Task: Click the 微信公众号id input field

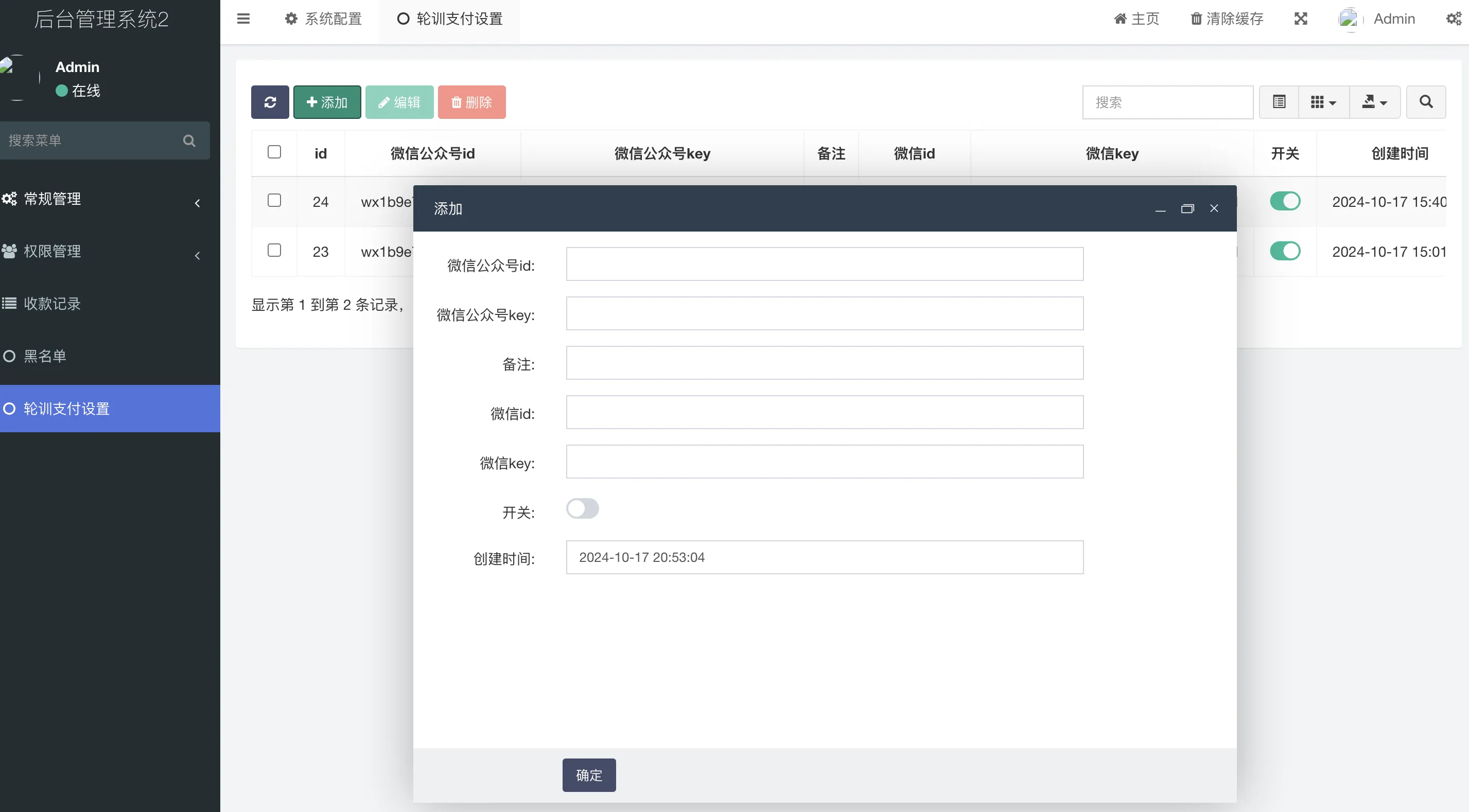Action: (x=824, y=264)
